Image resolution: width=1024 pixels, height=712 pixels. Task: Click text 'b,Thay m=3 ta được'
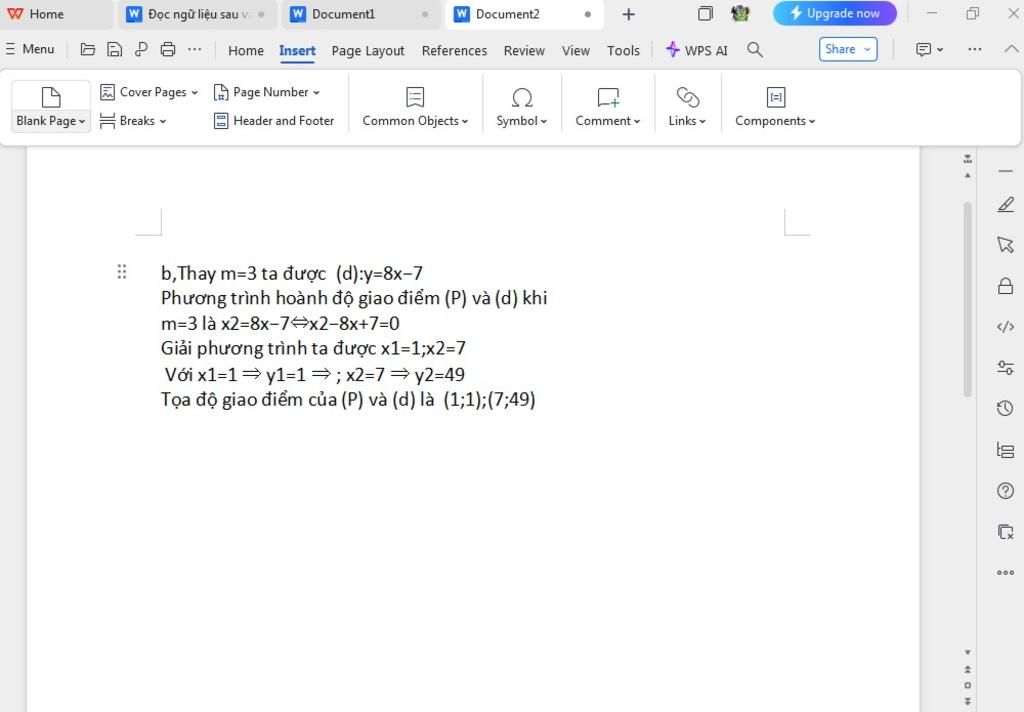click(x=243, y=273)
